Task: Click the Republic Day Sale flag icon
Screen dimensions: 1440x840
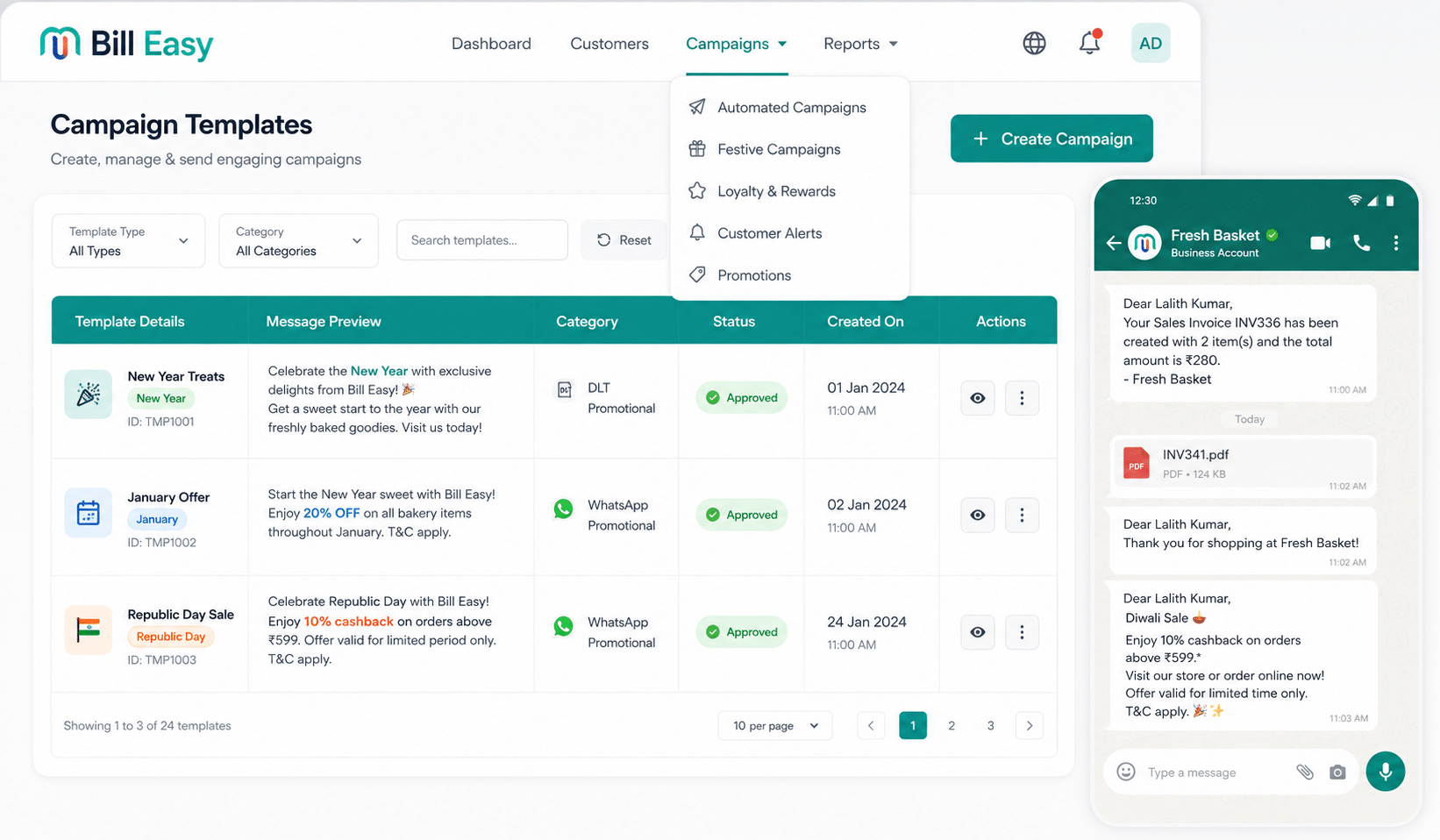Action: (88, 630)
